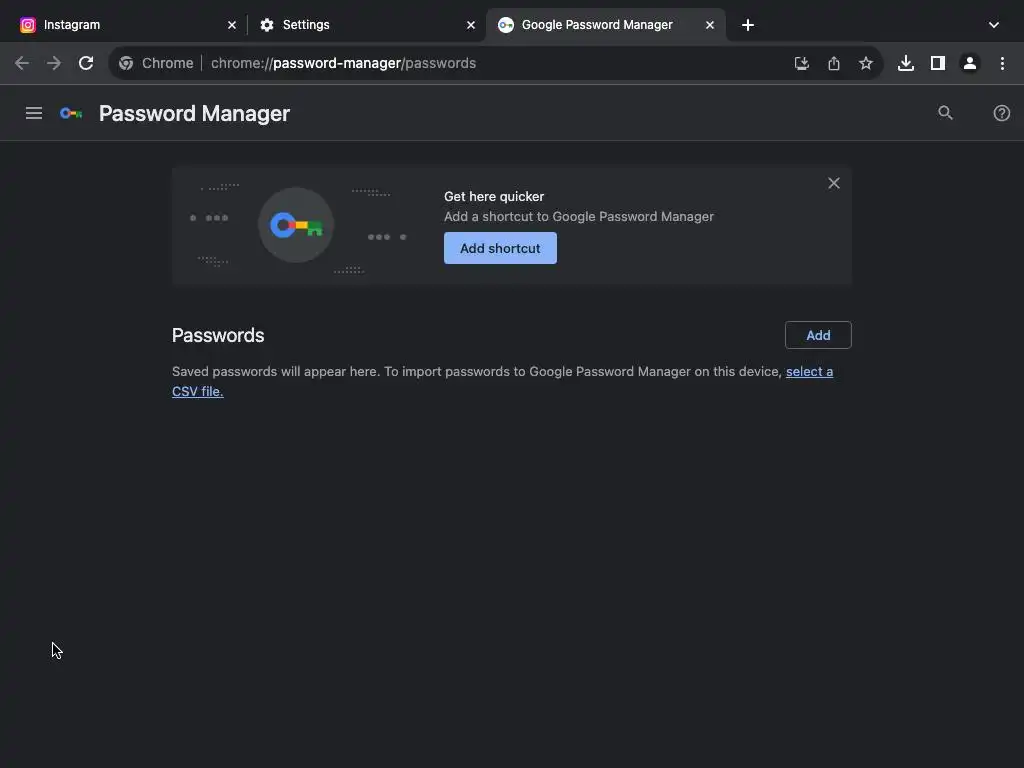Image resolution: width=1024 pixels, height=768 pixels.
Task: Go forward to next page
Action: coord(54,63)
